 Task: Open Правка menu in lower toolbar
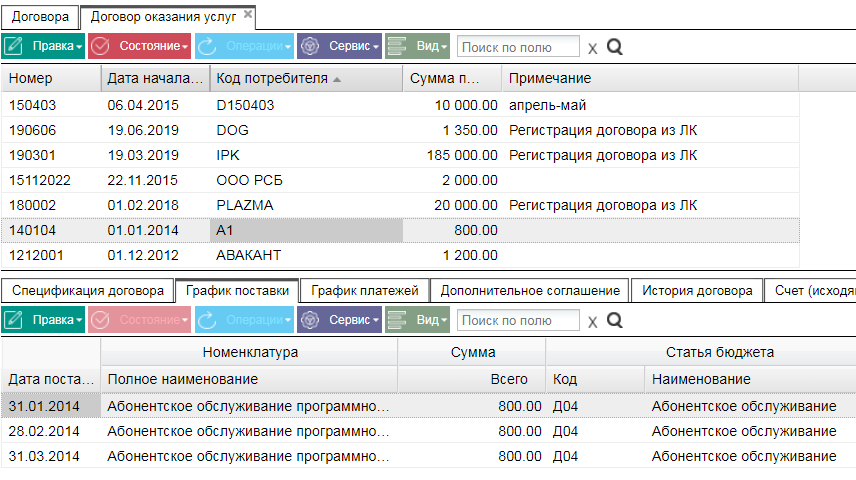(x=43, y=320)
